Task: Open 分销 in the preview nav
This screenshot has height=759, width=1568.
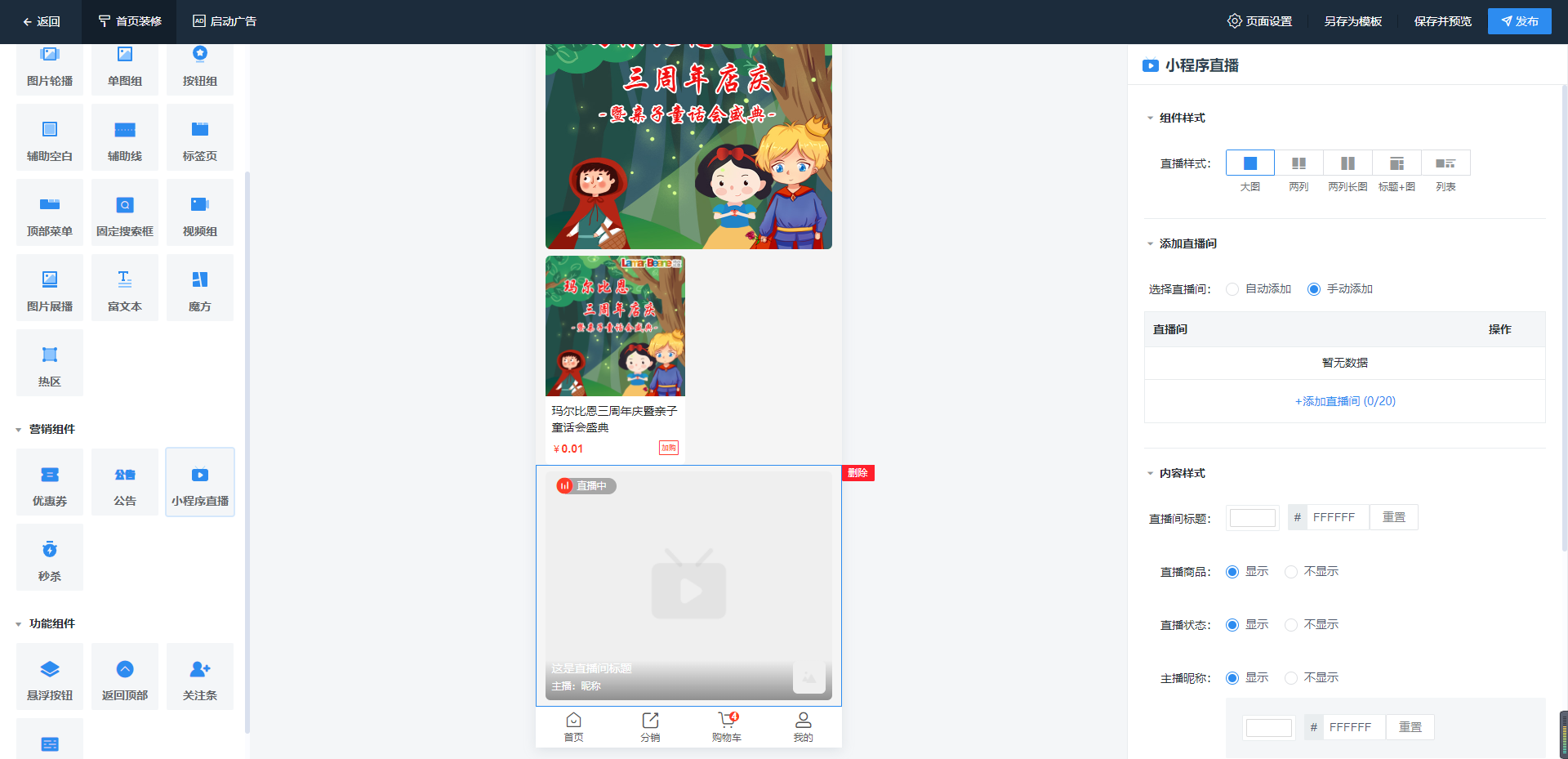Action: coord(650,727)
